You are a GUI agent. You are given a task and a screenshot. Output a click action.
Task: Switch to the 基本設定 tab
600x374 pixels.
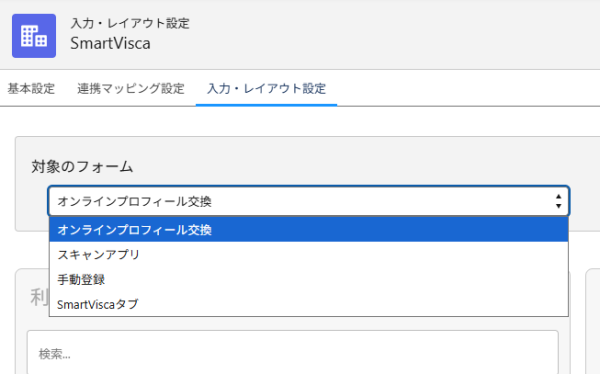click(x=31, y=88)
